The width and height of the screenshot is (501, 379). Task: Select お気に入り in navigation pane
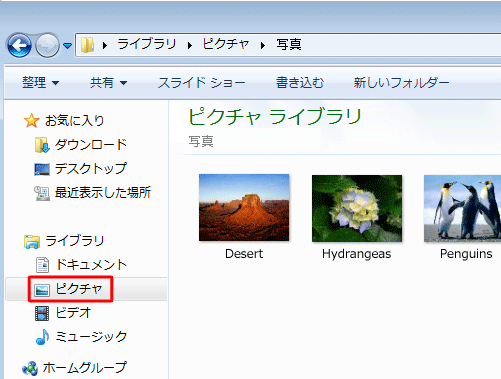point(74,120)
